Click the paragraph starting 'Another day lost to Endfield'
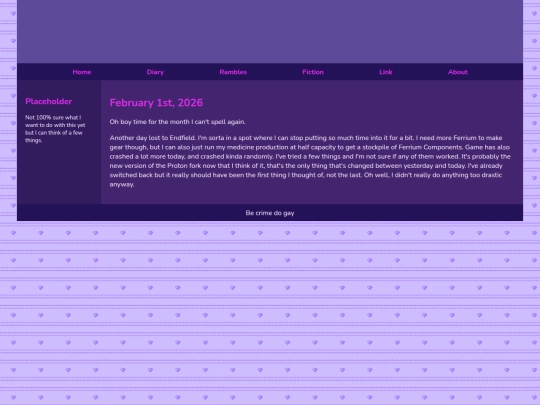The width and height of the screenshot is (540, 405). (310, 161)
